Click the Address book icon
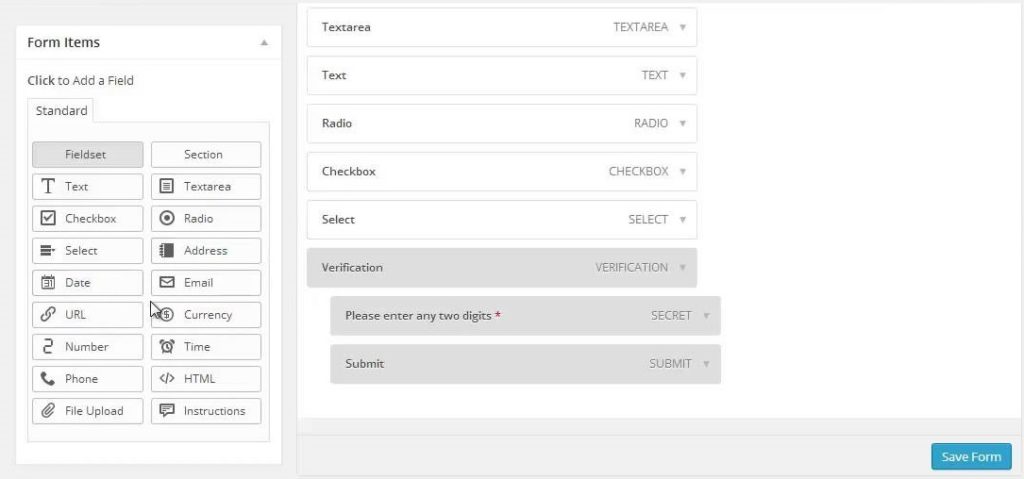 (x=167, y=251)
